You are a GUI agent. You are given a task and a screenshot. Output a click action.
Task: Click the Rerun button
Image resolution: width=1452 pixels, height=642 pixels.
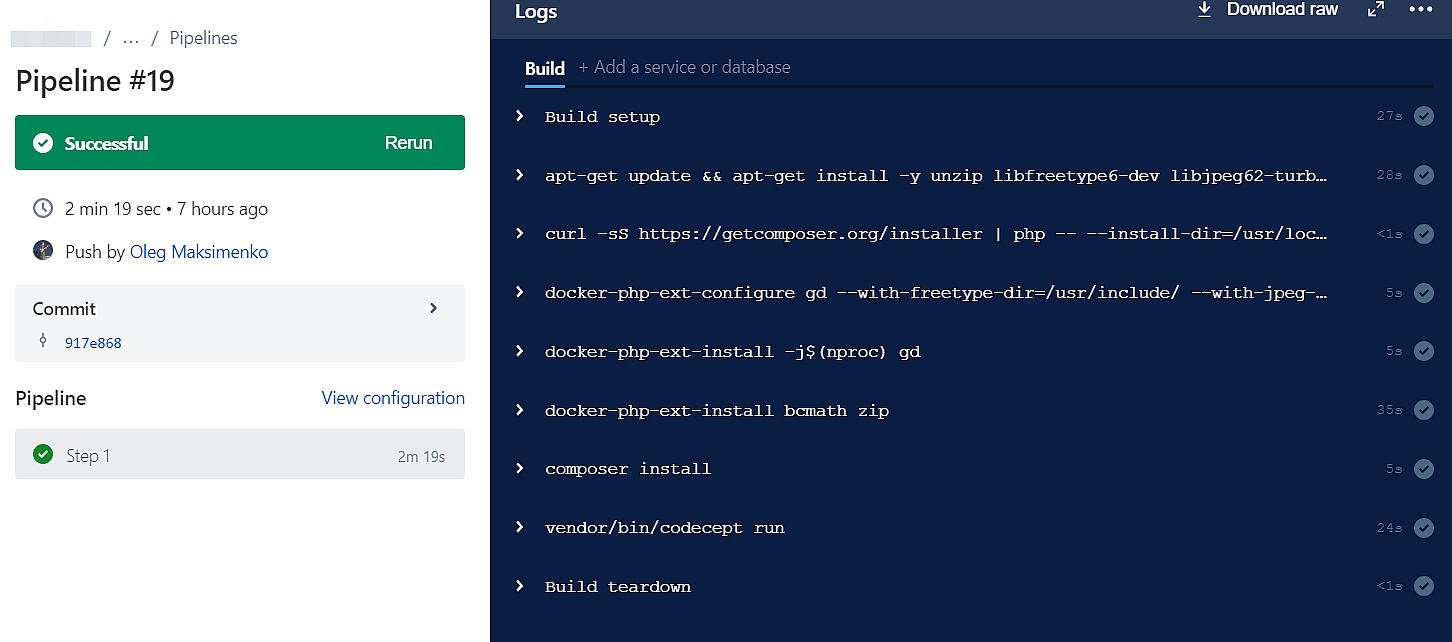coord(408,142)
